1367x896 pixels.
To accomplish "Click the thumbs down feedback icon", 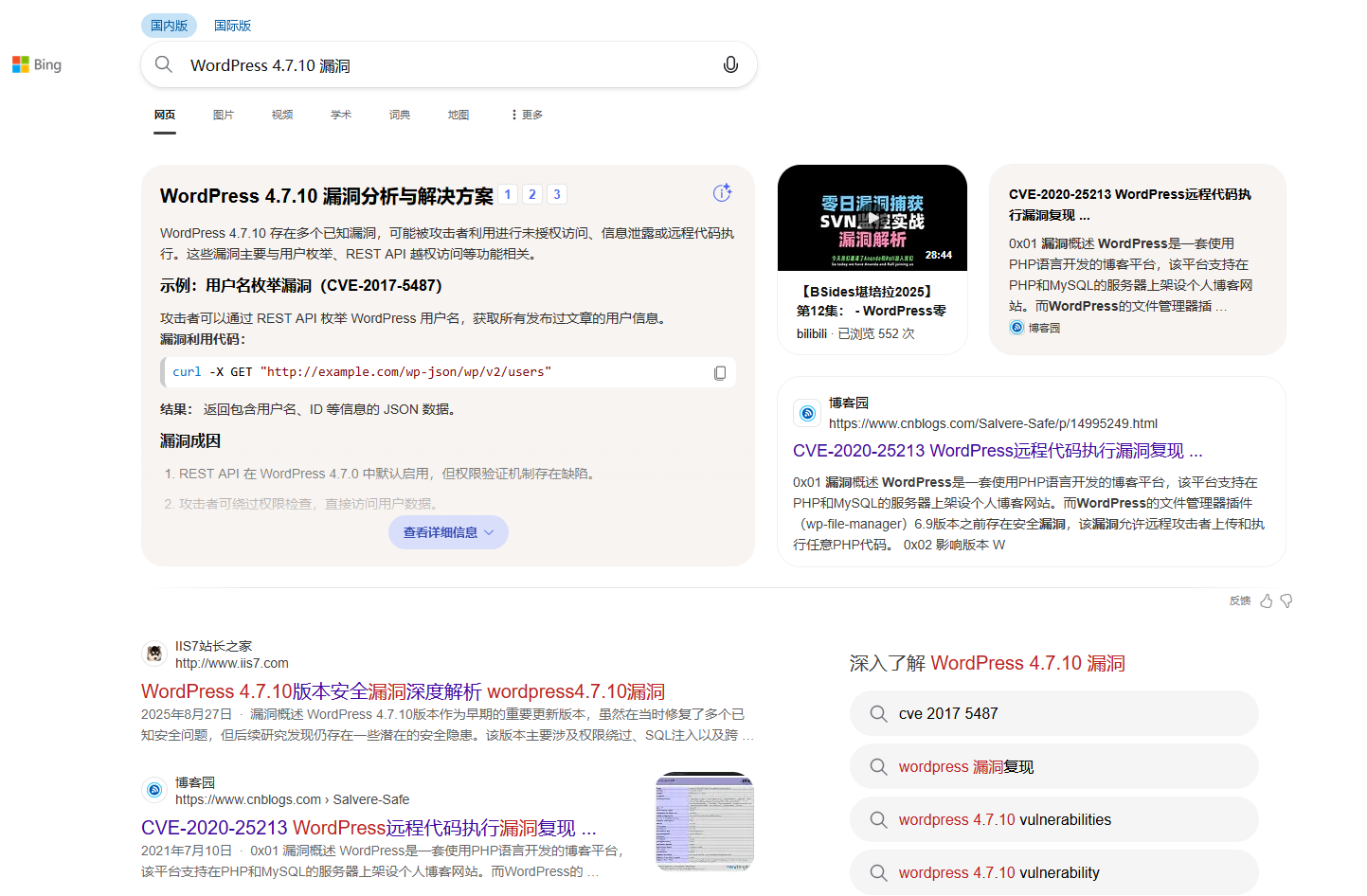I will (1286, 601).
